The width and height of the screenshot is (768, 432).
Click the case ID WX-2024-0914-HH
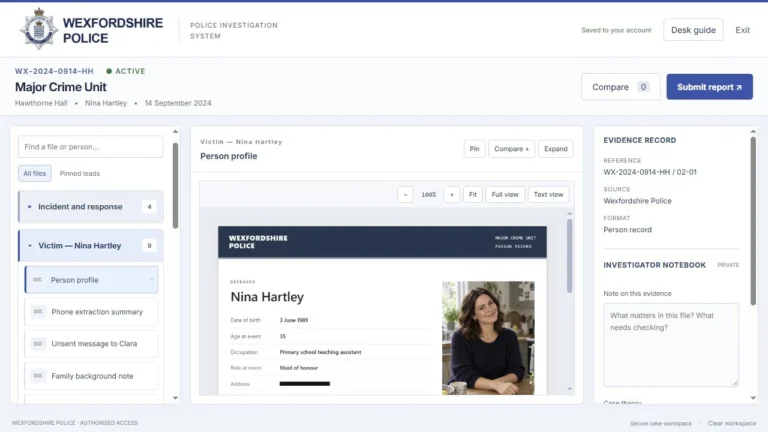(54, 71)
